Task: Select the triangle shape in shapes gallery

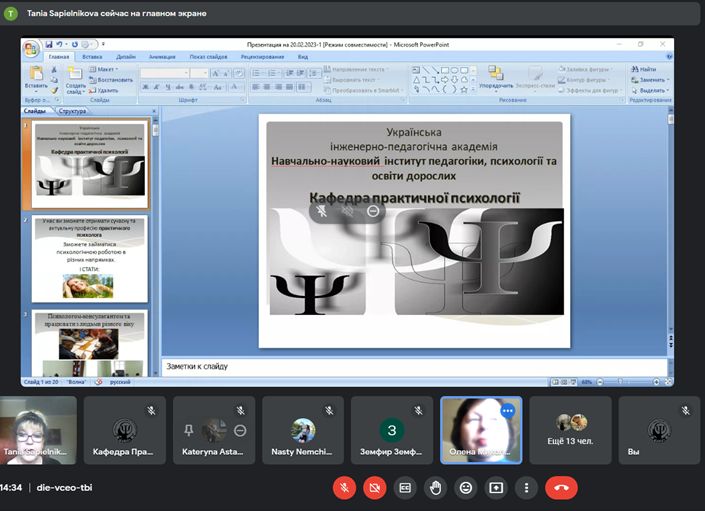Action: pos(416,80)
